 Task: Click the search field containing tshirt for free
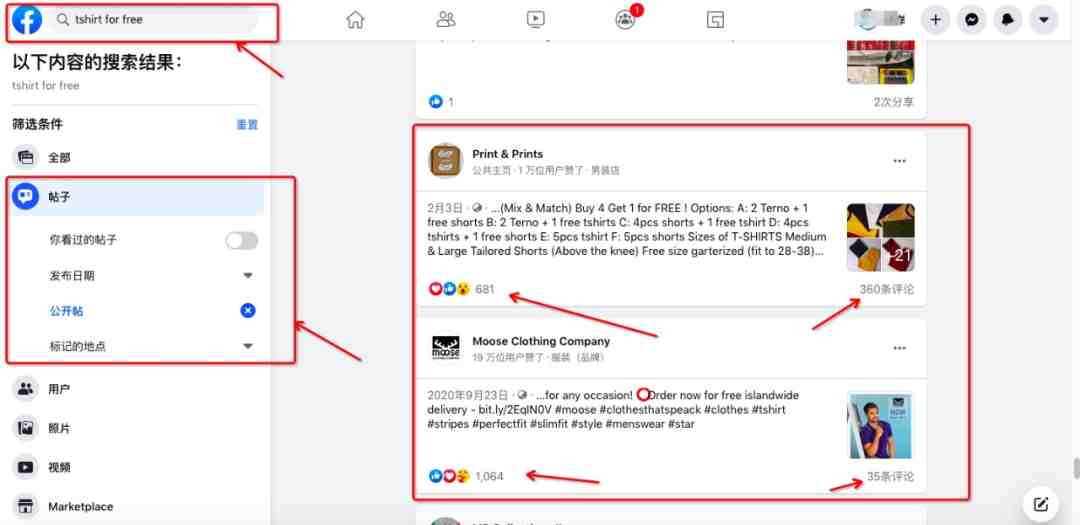click(x=154, y=20)
